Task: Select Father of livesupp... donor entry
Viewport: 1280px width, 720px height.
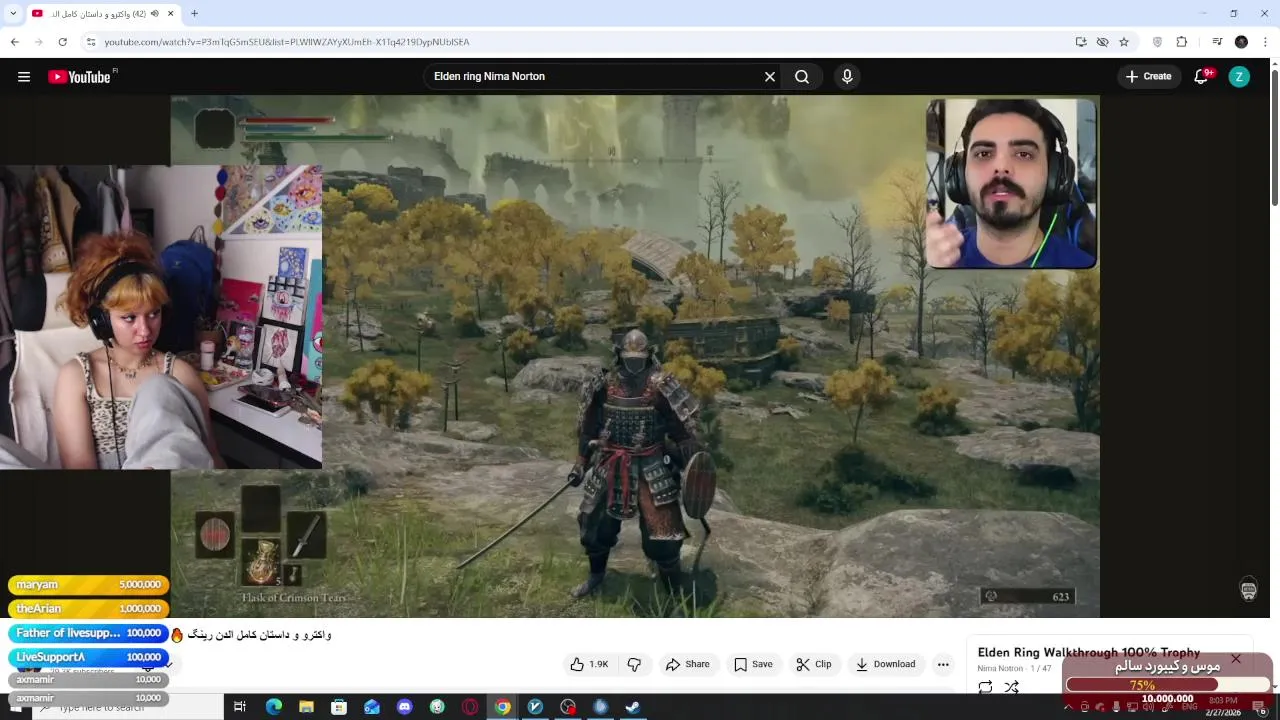Action: (89, 633)
